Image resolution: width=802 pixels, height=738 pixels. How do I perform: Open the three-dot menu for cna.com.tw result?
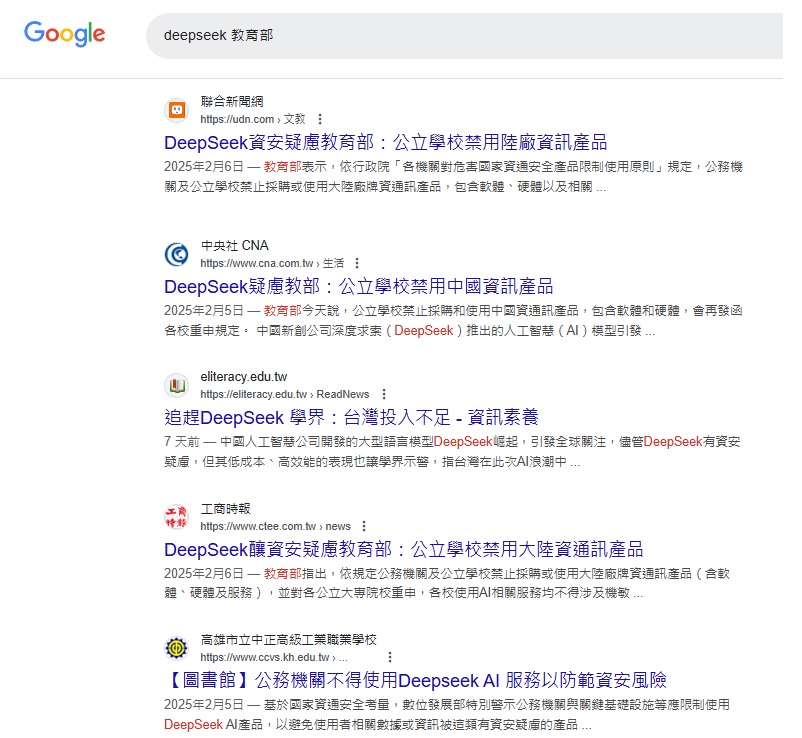(357, 263)
